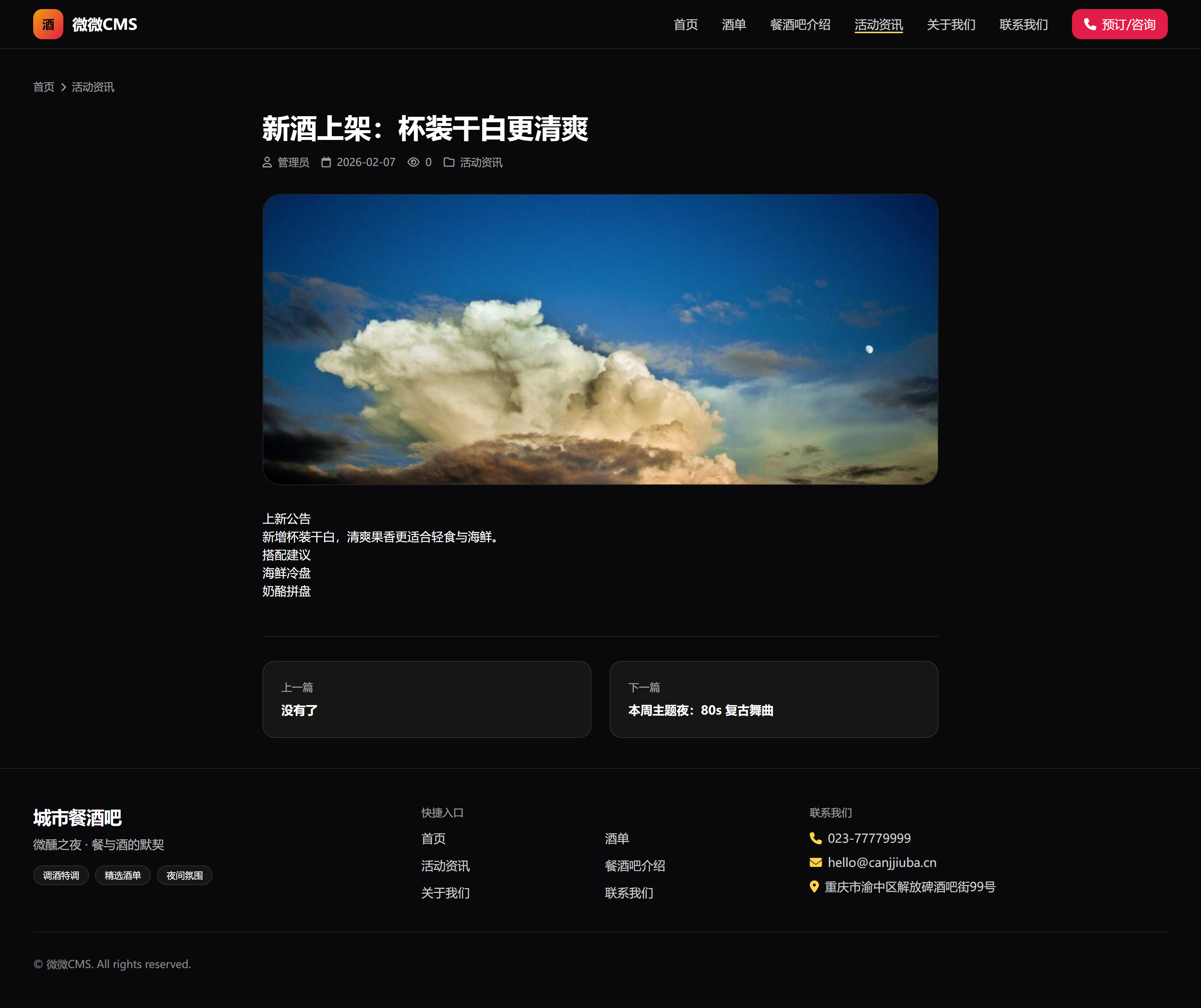Click the 首页 breadcrumb link

click(x=43, y=87)
